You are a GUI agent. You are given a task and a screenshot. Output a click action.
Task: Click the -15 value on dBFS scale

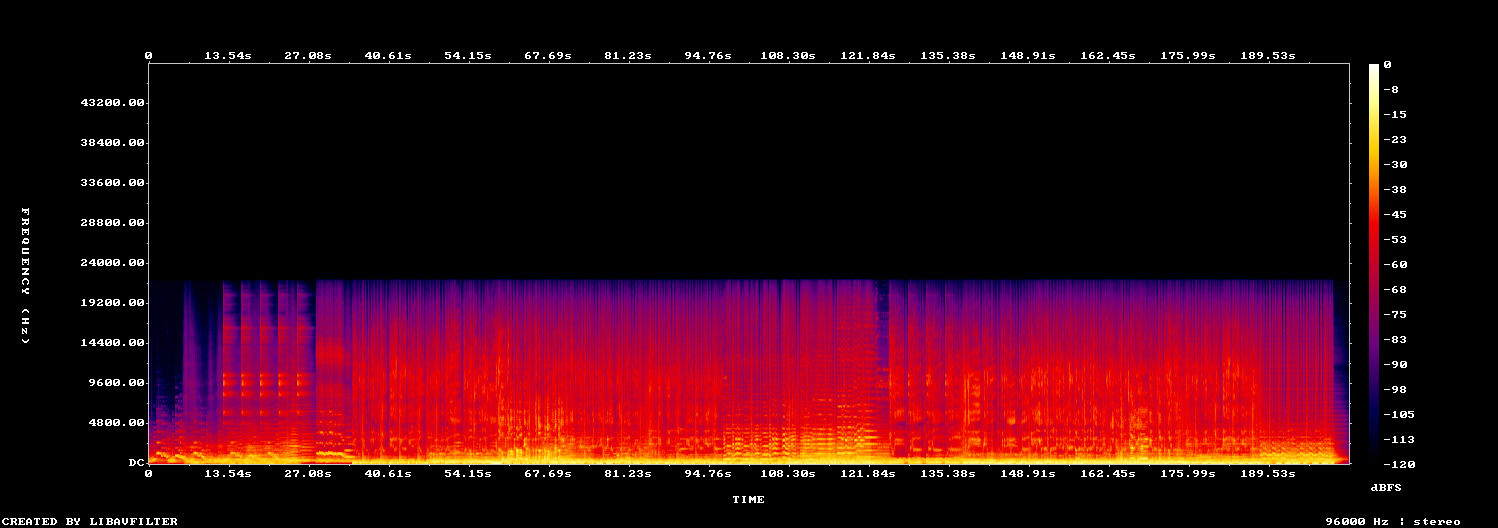pos(1395,114)
